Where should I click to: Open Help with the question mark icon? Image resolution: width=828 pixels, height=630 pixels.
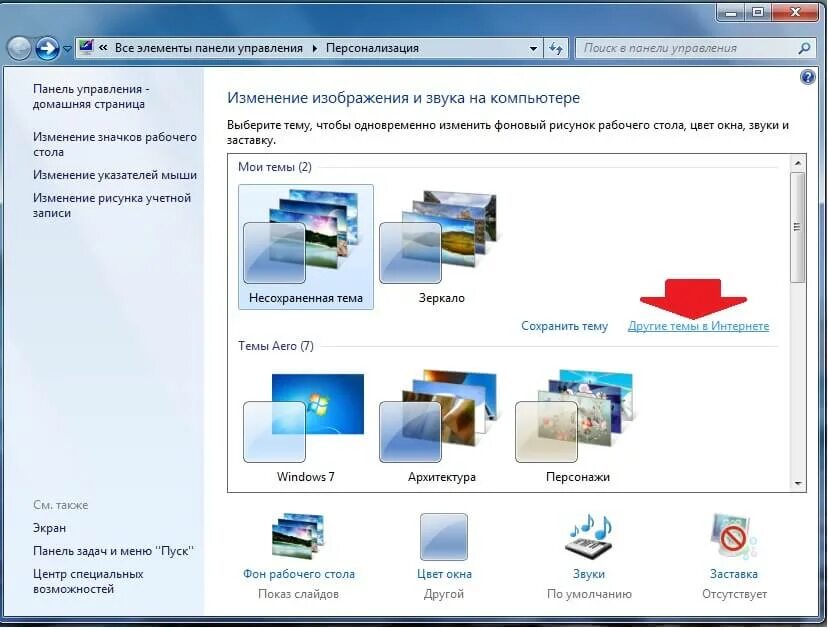pyautogui.click(x=807, y=77)
